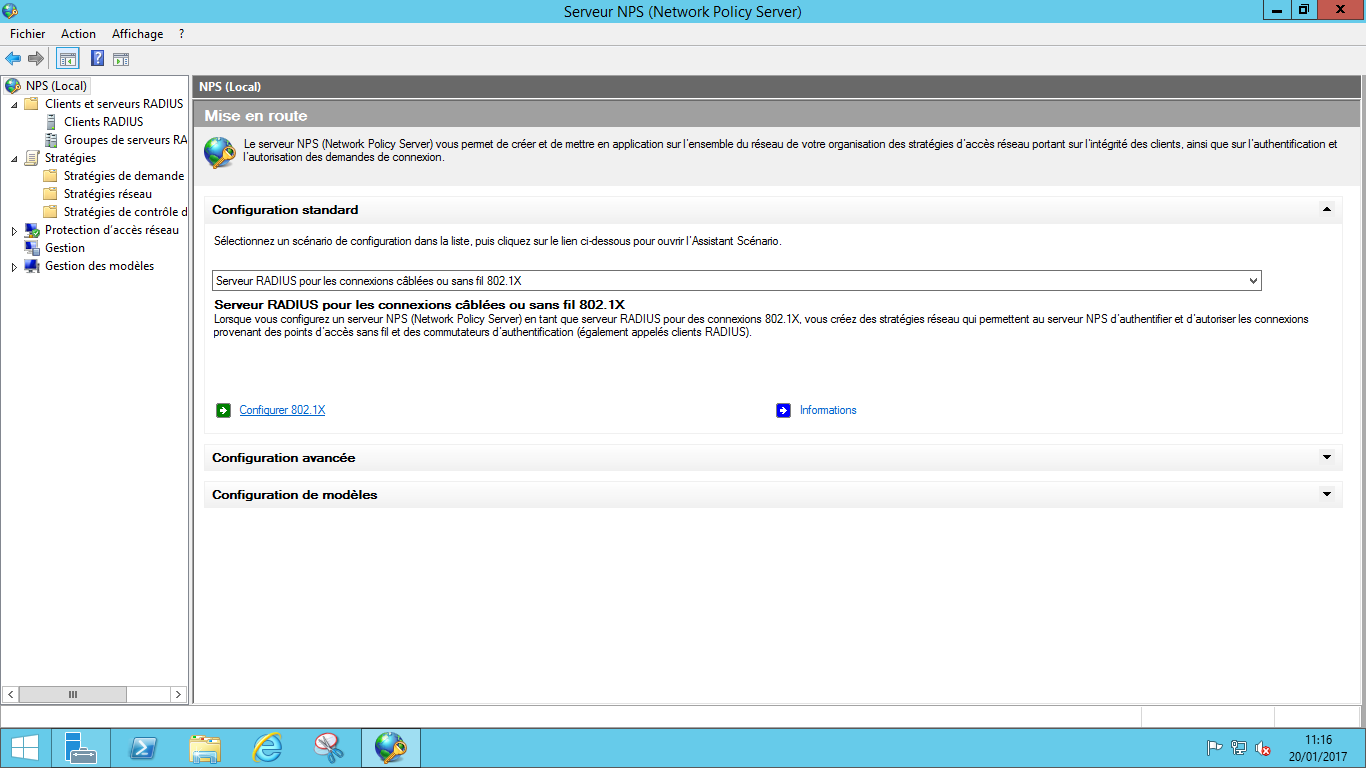Click the blue Help toolbar icon
Image resolution: width=1366 pixels, height=768 pixels.
(98, 59)
